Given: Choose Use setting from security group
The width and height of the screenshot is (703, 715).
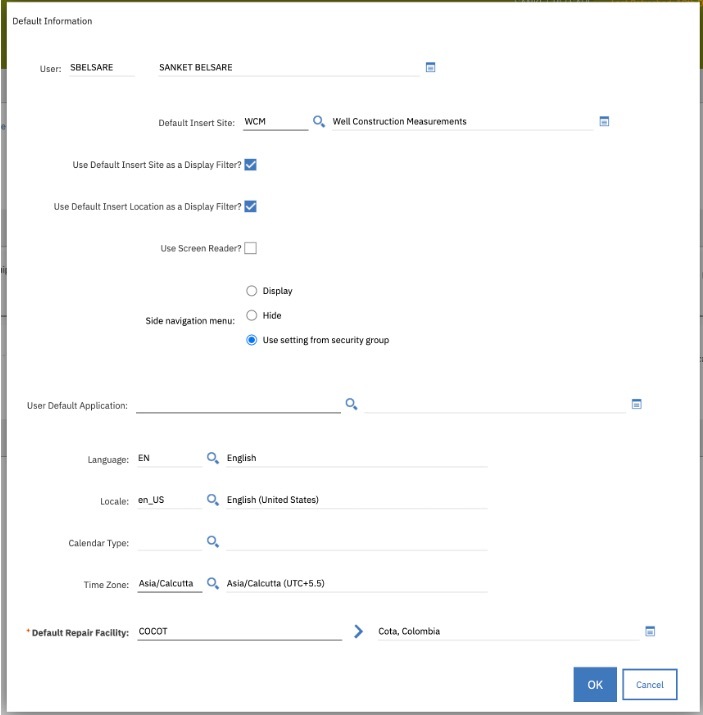Looking at the screenshot, I should [x=252, y=340].
